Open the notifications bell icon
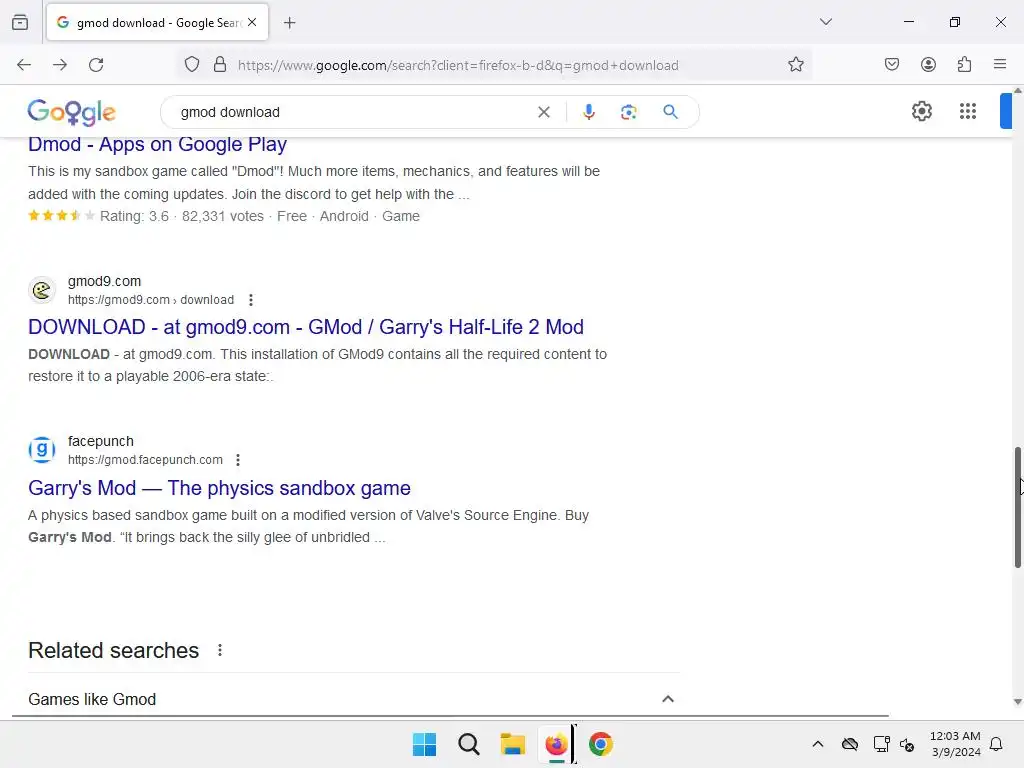This screenshot has width=1024, height=768. [996, 744]
